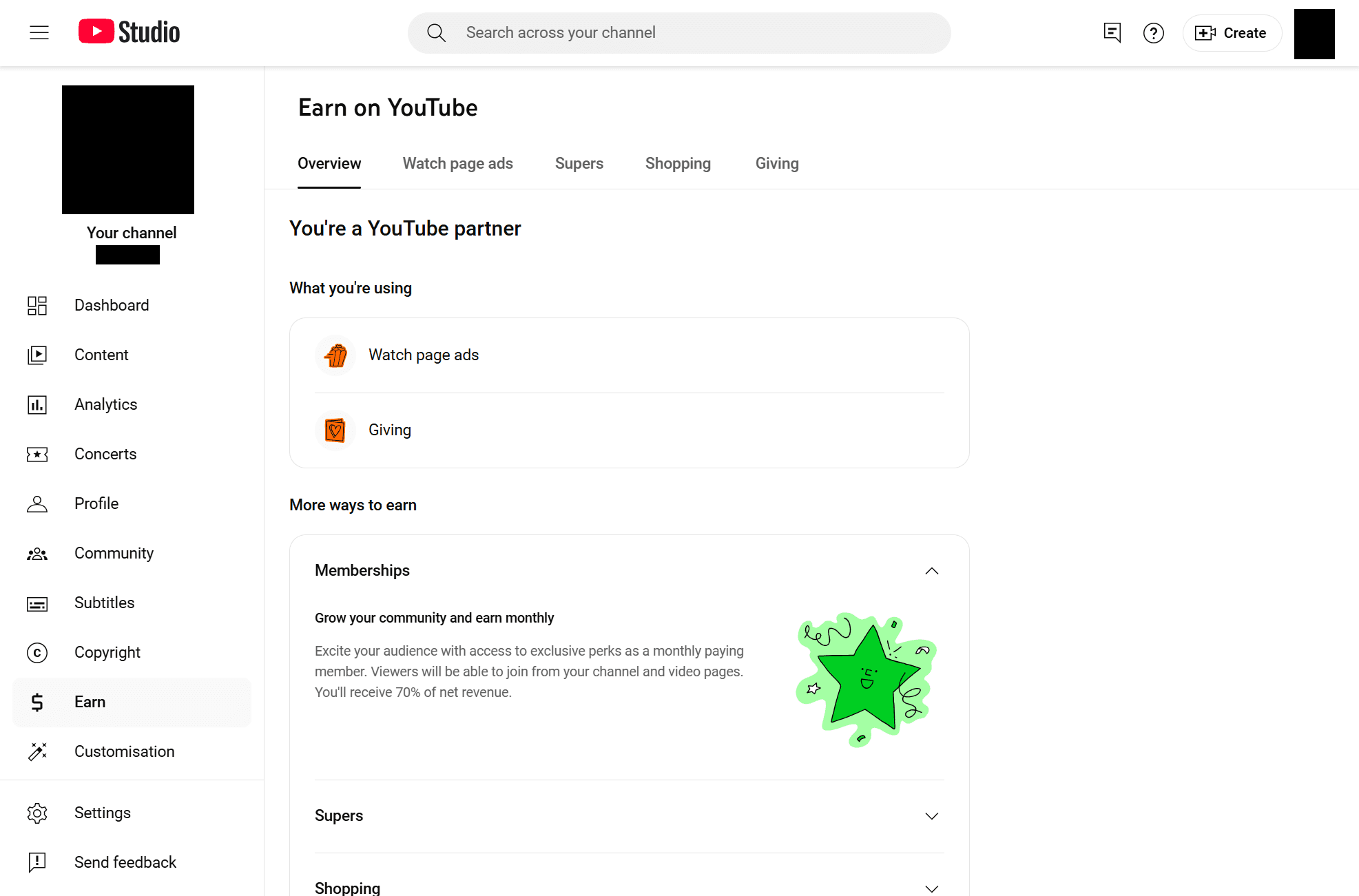Open the comments notification icon
Image resolution: width=1359 pixels, height=896 pixels.
1112,32
